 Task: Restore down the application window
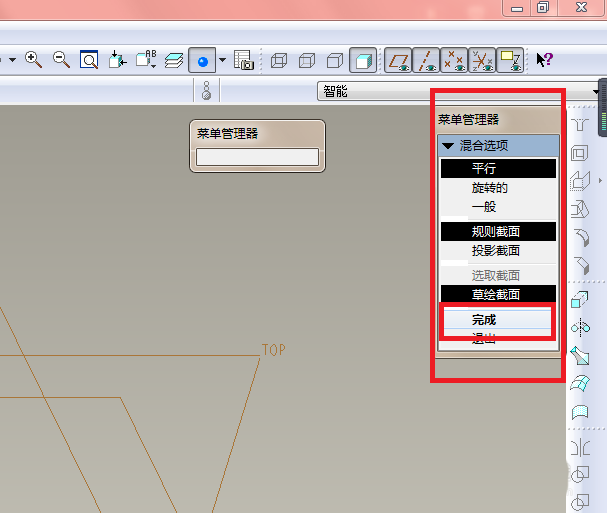click(x=543, y=7)
